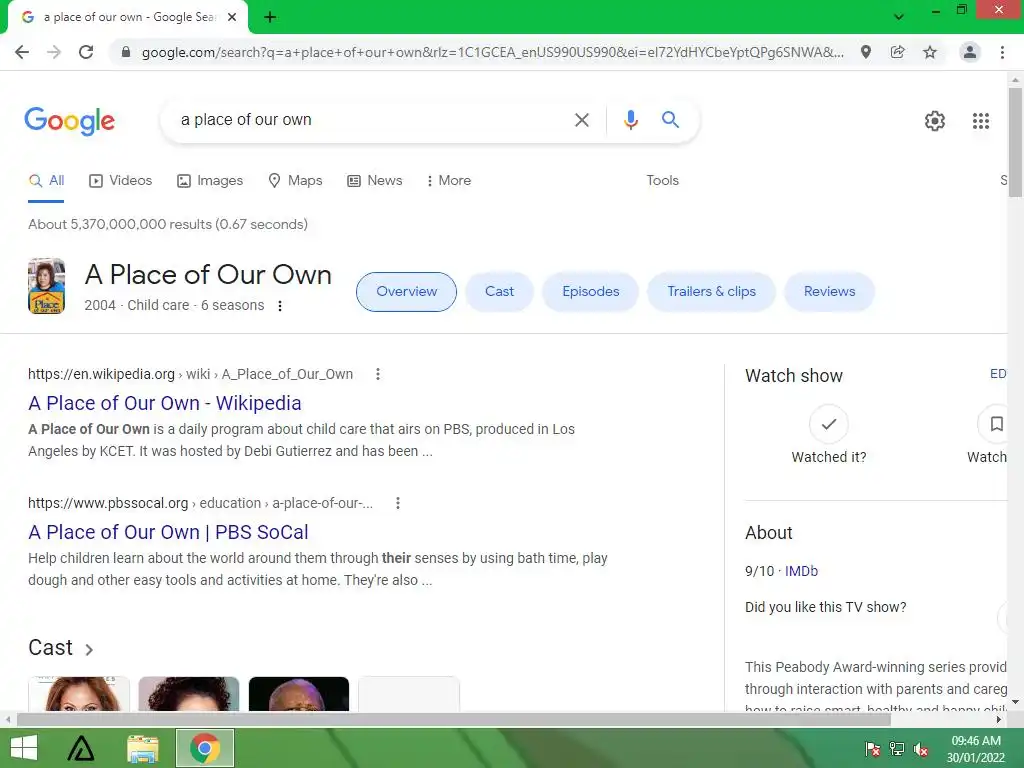This screenshot has width=1024, height=768.
Task: Open search Tools options
Action: point(662,180)
